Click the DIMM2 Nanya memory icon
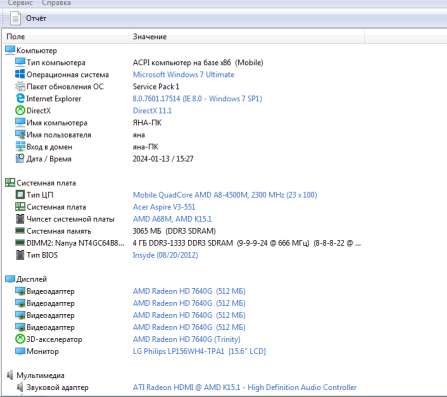The width and height of the screenshot is (447, 397). (x=20, y=243)
